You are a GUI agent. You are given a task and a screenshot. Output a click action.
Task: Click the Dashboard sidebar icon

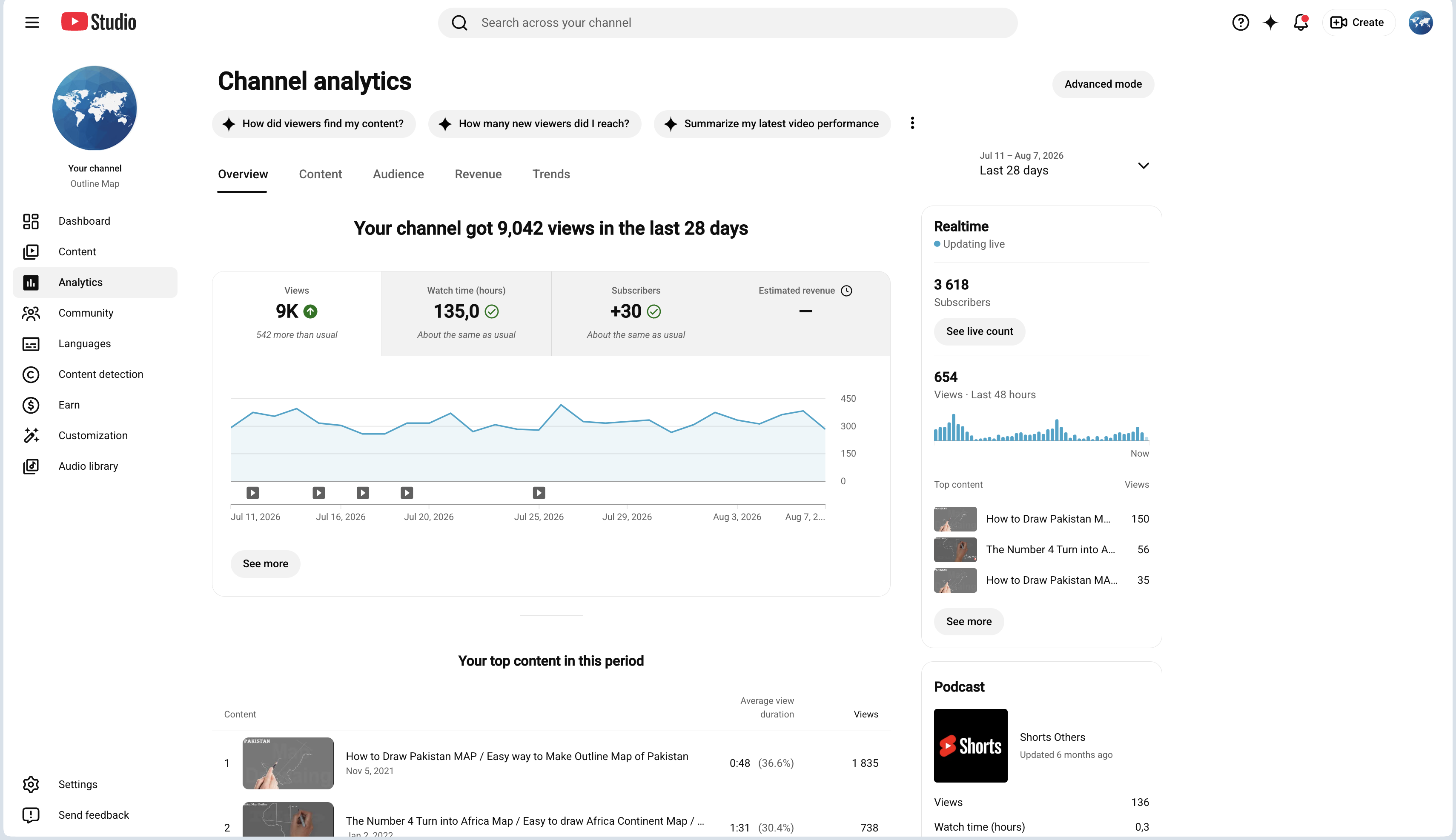[31, 221]
